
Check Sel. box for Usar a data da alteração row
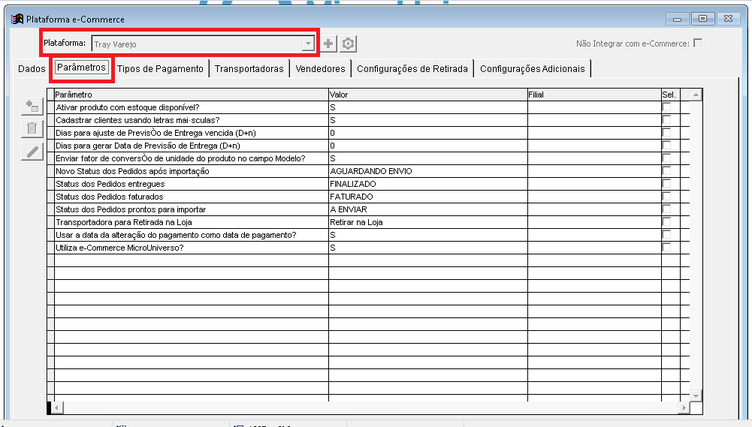(x=667, y=235)
